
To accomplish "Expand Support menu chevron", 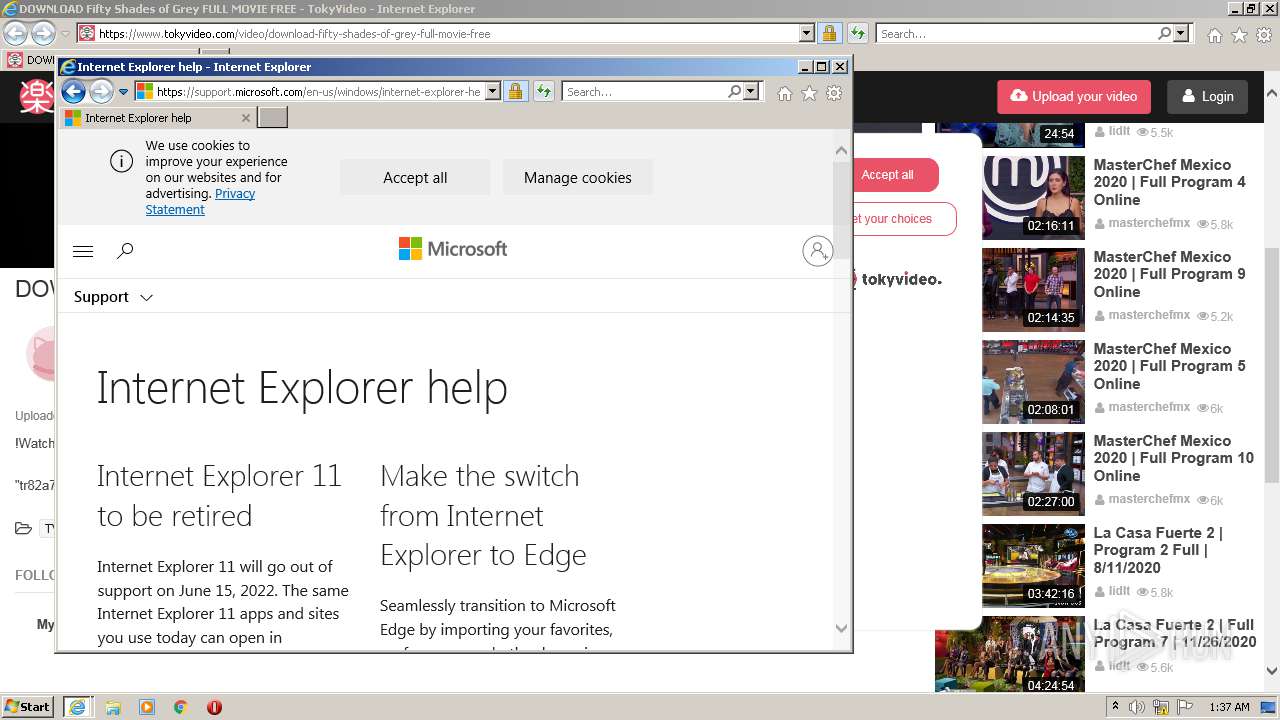I will pos(146,298).
